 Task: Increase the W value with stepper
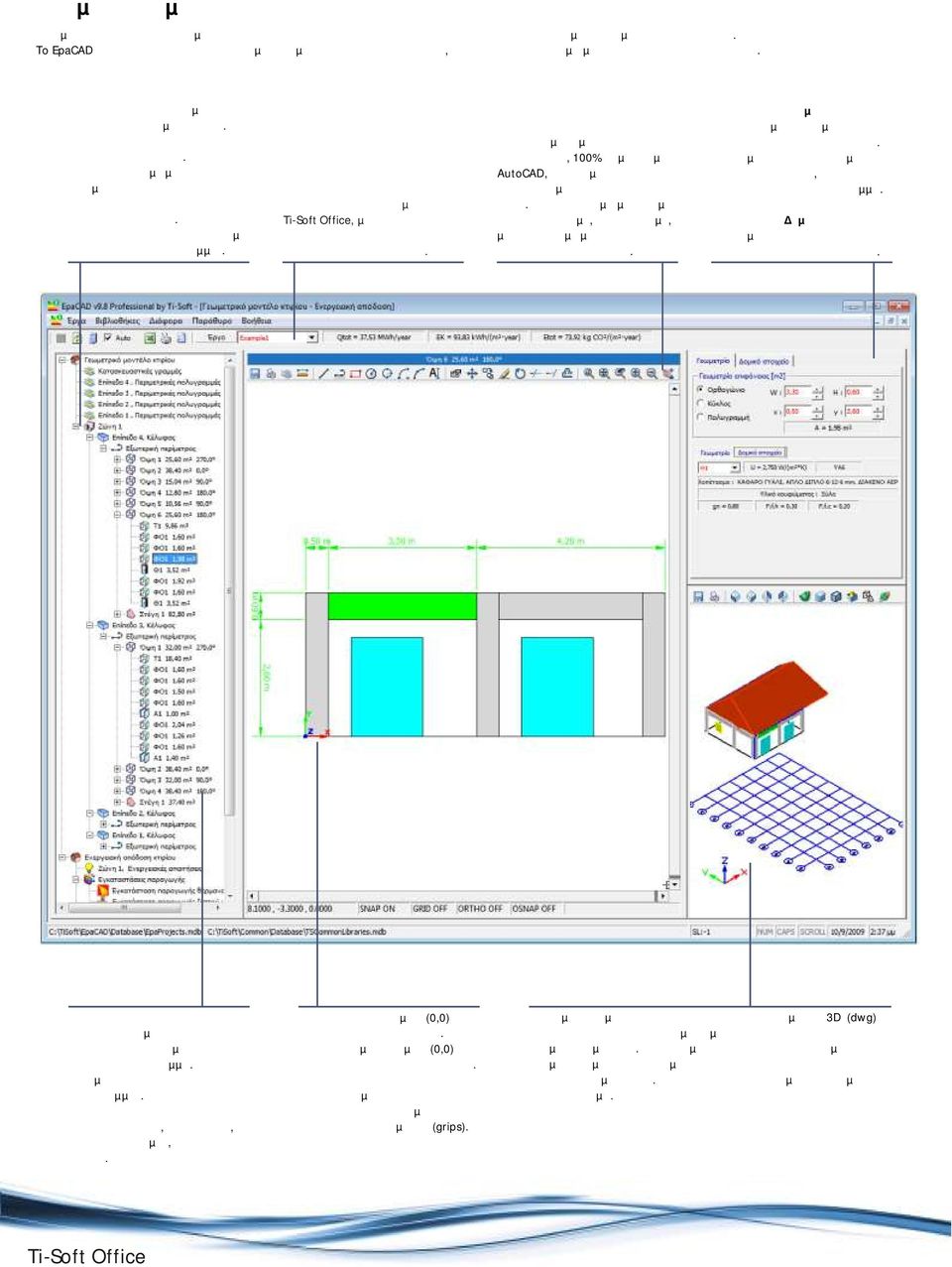(x=818, y=389)
